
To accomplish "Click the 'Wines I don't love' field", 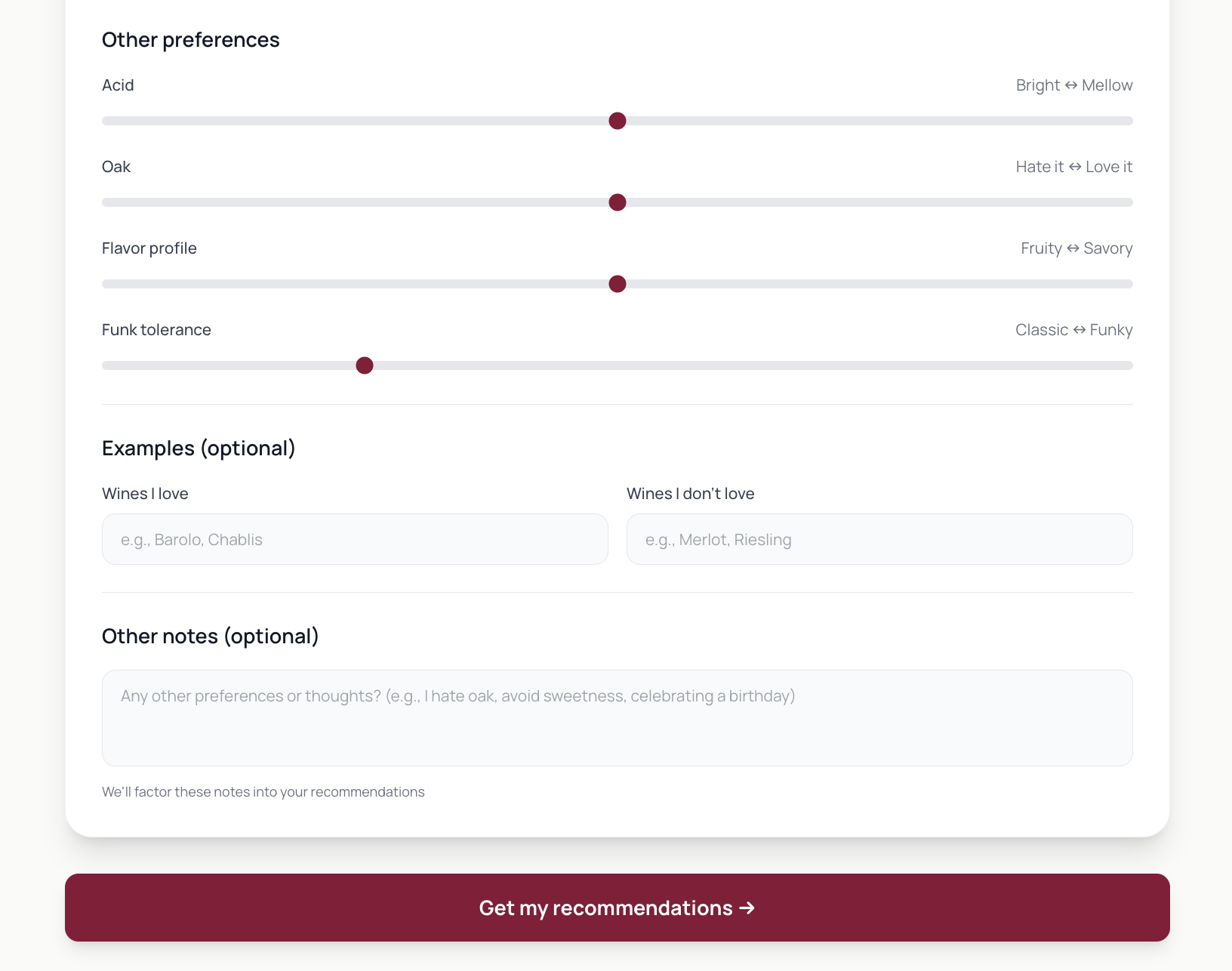I will click(x=879, y=539).
